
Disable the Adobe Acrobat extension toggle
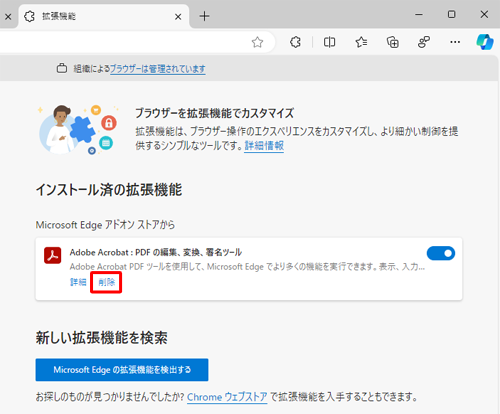441,253
